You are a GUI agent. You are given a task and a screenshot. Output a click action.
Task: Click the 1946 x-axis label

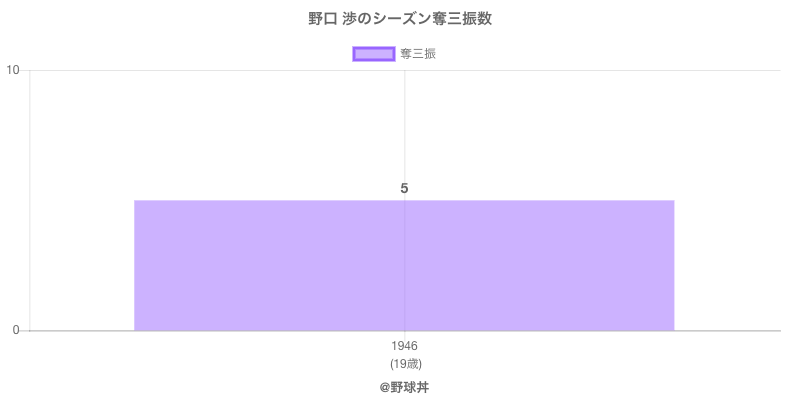click(404, 346)
